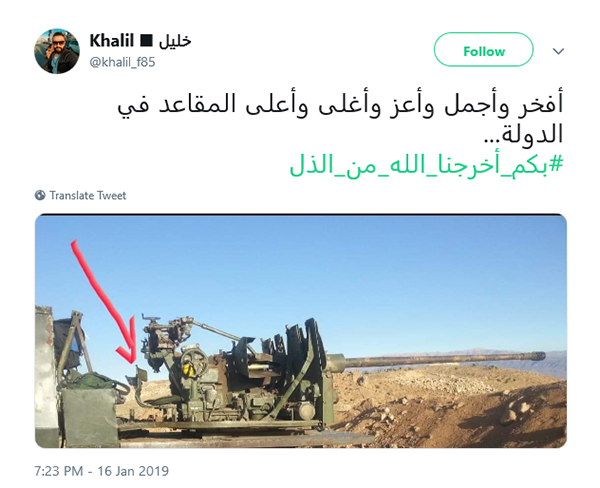
Task: Click the bold Khalil display name
Action: 111,41
